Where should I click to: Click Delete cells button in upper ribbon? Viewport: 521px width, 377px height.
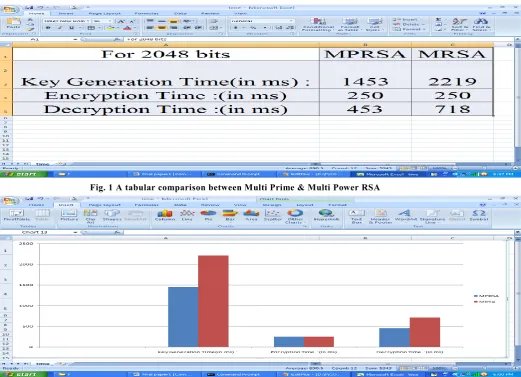coord(409,24)
